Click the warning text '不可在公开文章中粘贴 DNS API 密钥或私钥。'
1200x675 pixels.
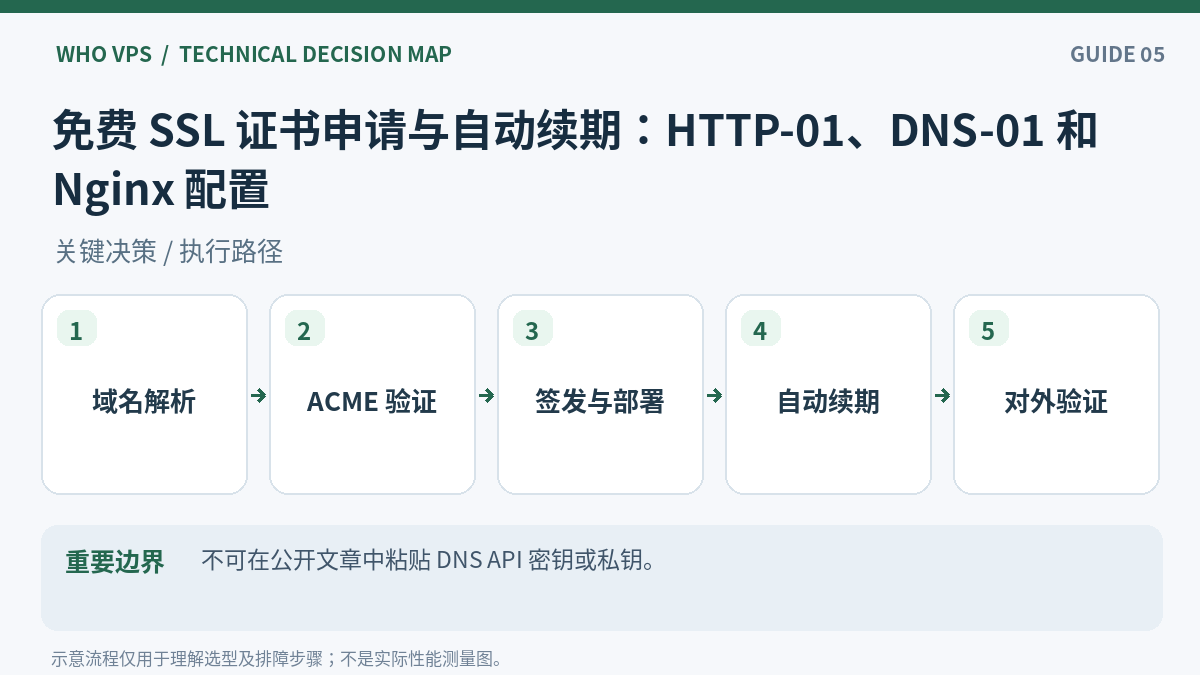tap(430, 560)
